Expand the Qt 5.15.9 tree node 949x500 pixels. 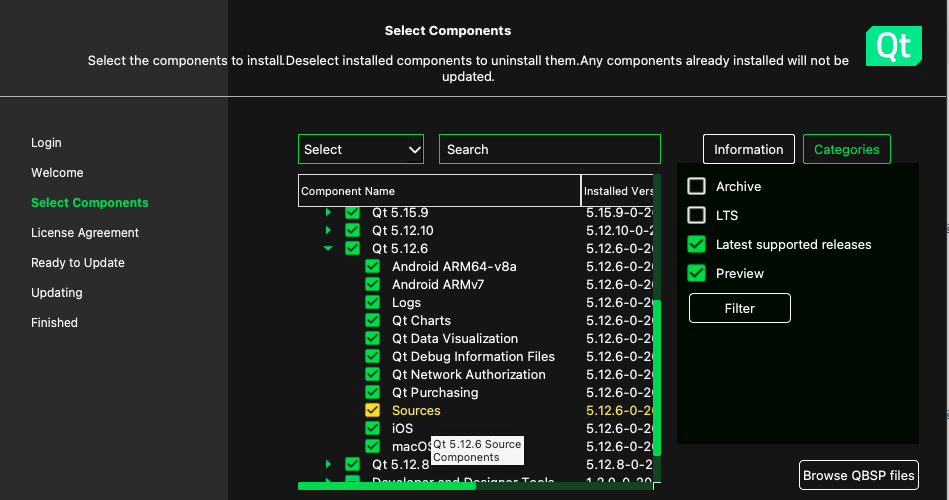point(328,212)
